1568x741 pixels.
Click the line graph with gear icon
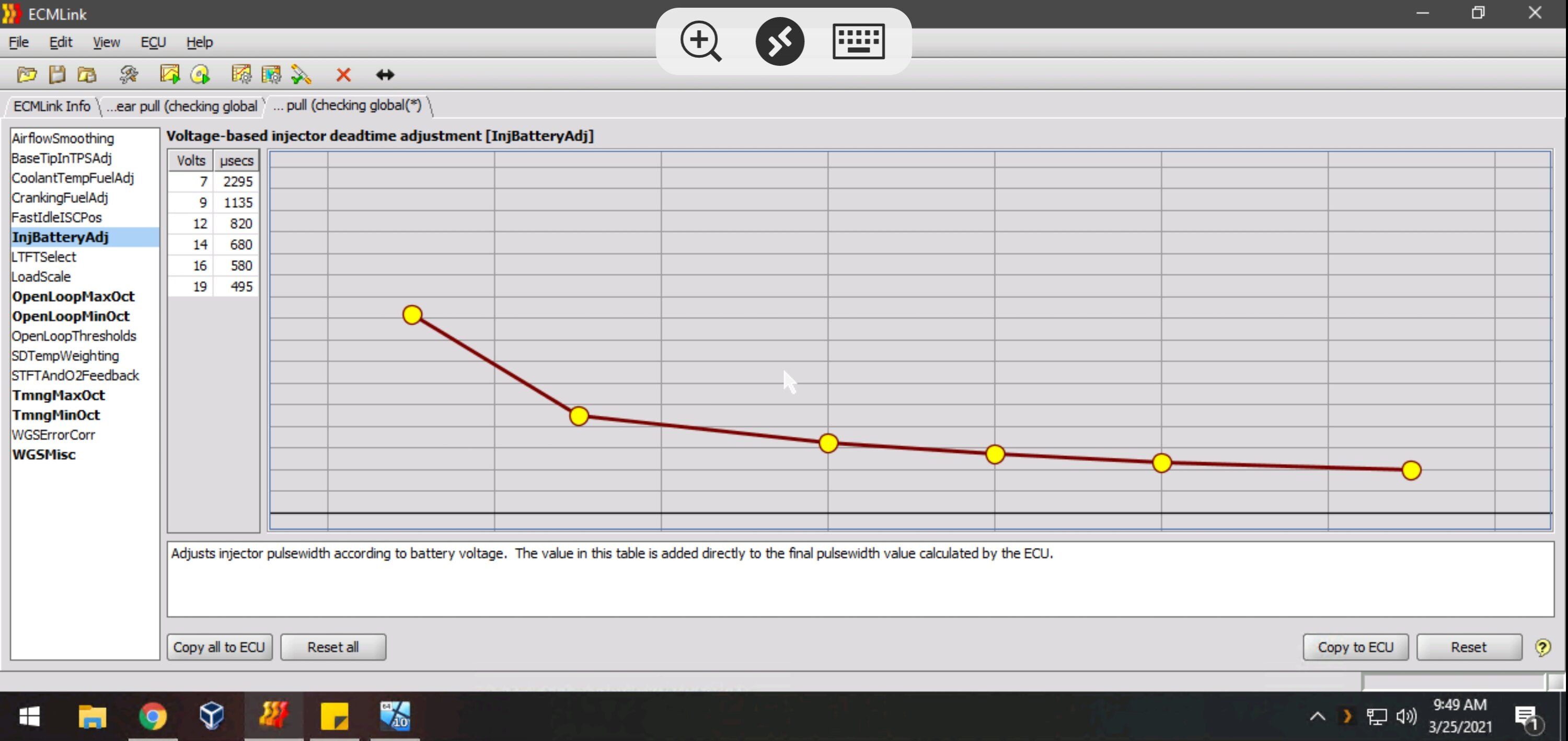pyautogui.click(x=241, y=75)
